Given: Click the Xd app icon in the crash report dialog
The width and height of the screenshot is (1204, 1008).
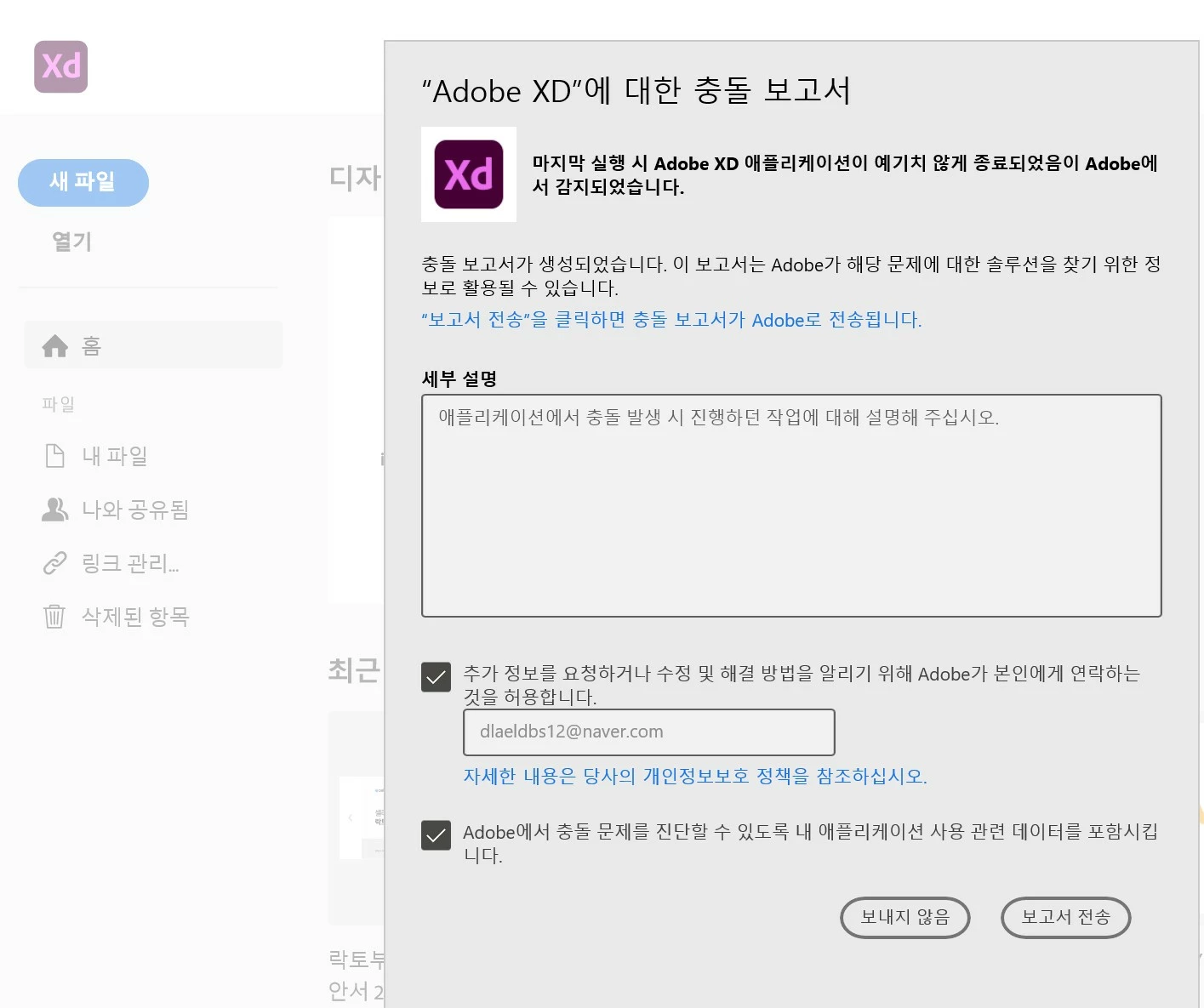Looking at the screenshot, I should click(x=469, y=174).
